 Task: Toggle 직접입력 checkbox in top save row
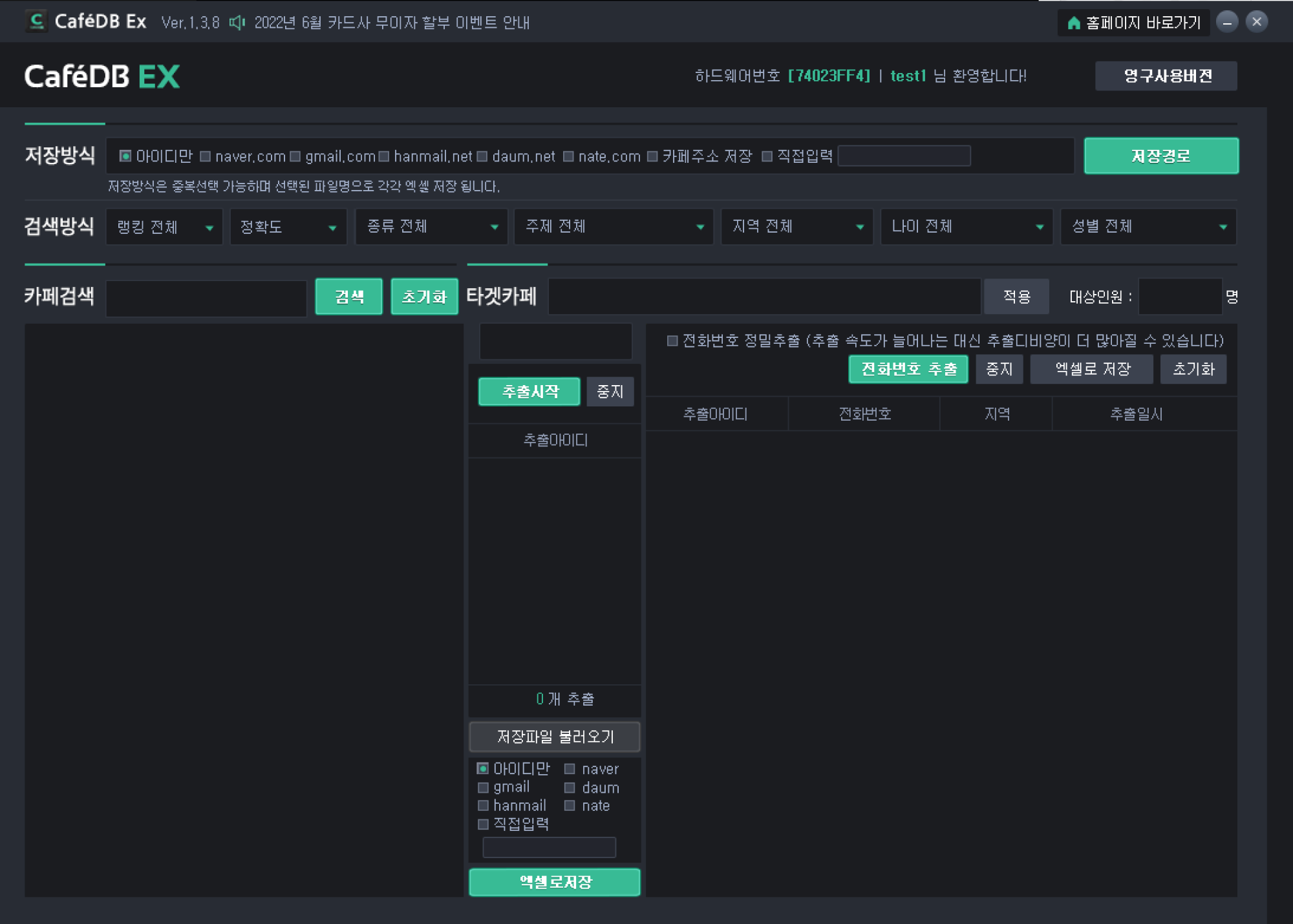767,156
